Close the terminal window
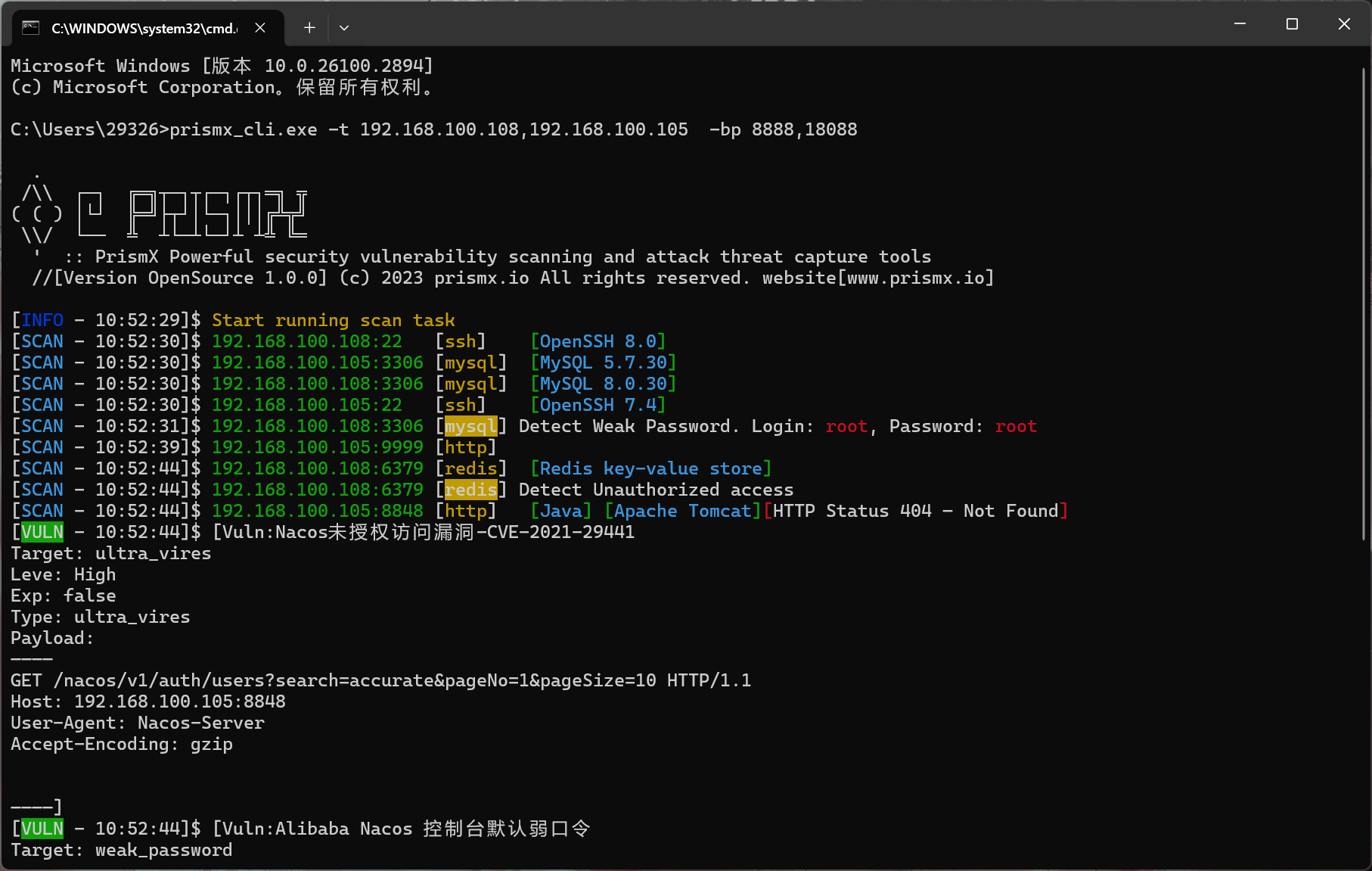This screenshot has height=871, width=1372. [x=1344, y=24]
